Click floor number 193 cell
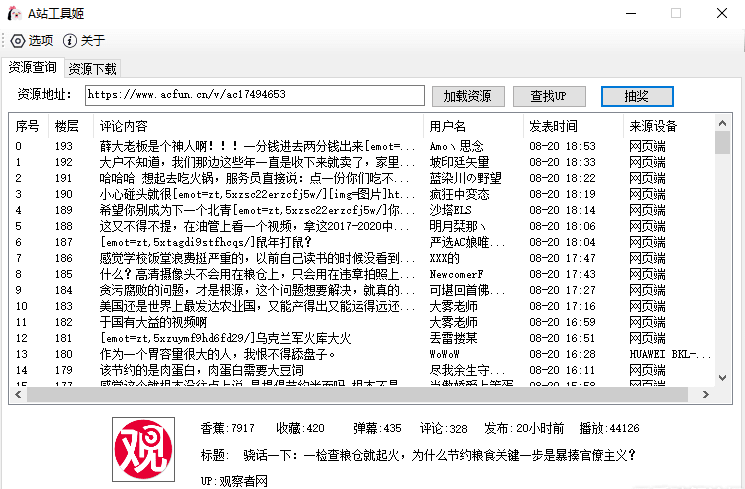This screenshot has width=745, height=489. (64, 146)
